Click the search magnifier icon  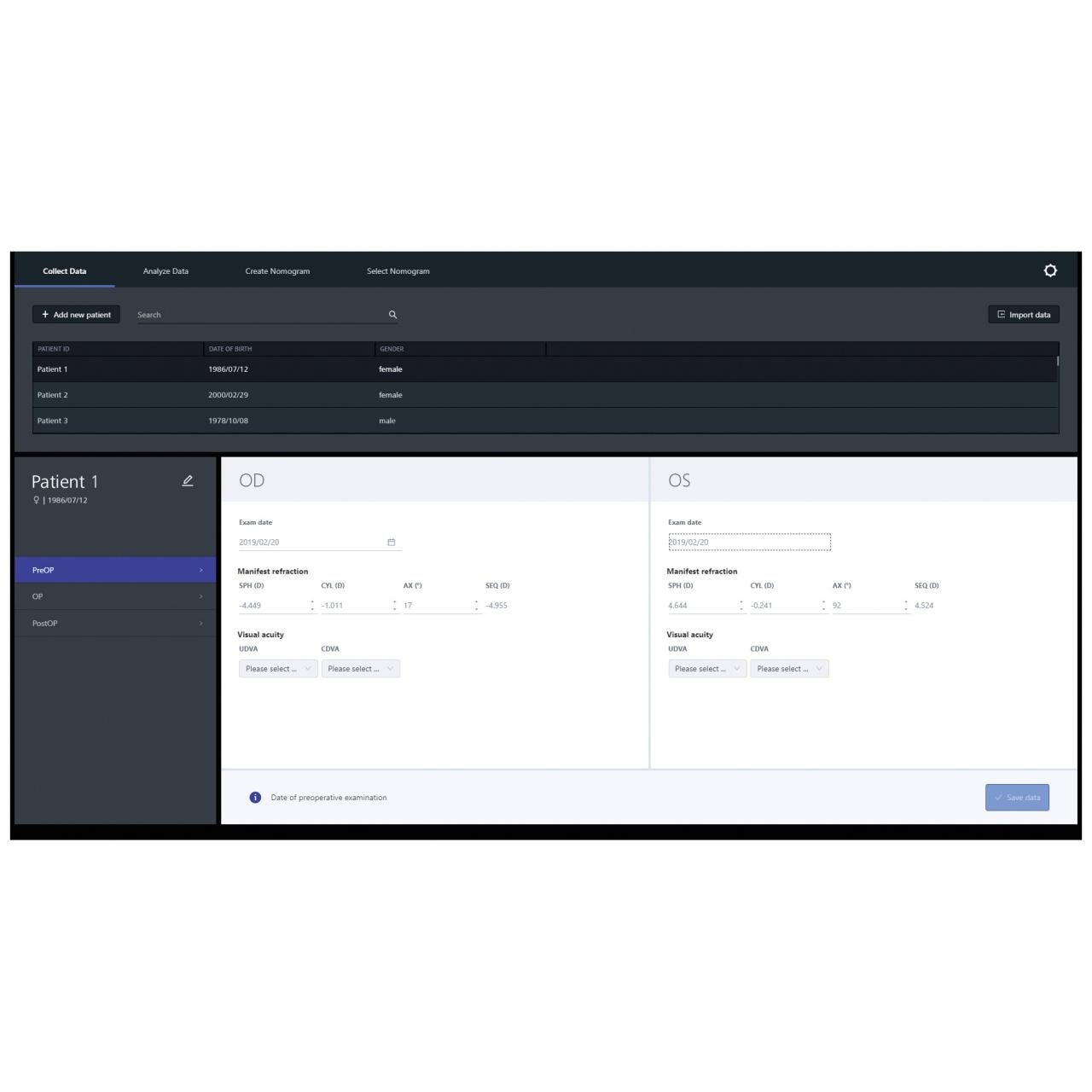click(x=392, y=315)
